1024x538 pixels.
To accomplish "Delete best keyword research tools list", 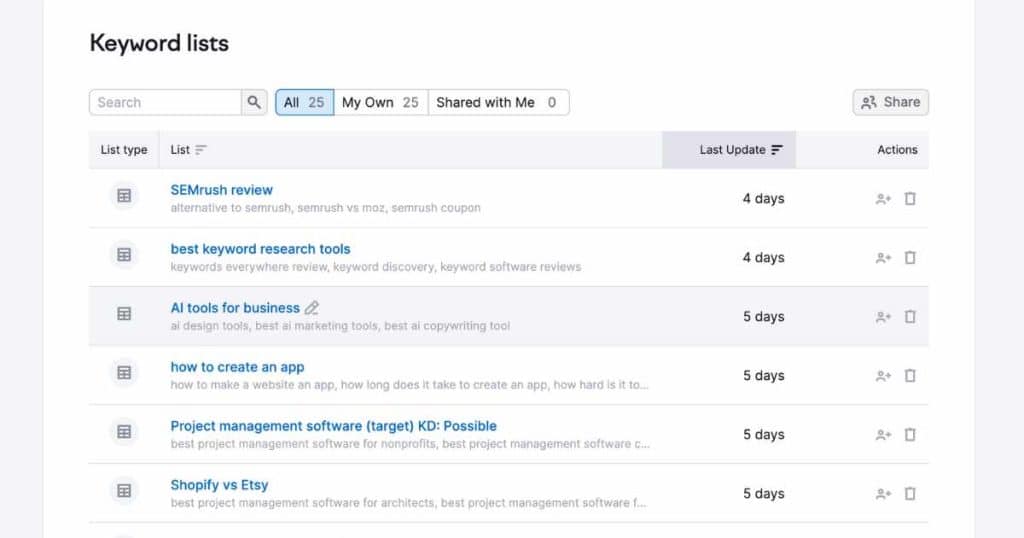I will [x=910, y=258].
